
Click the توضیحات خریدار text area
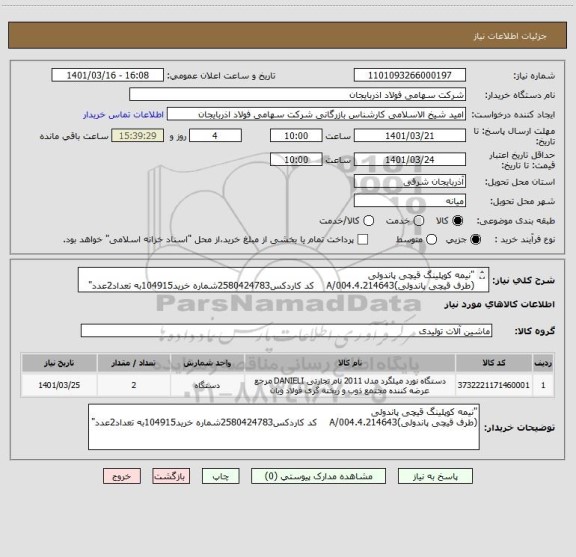click(284, 427)
